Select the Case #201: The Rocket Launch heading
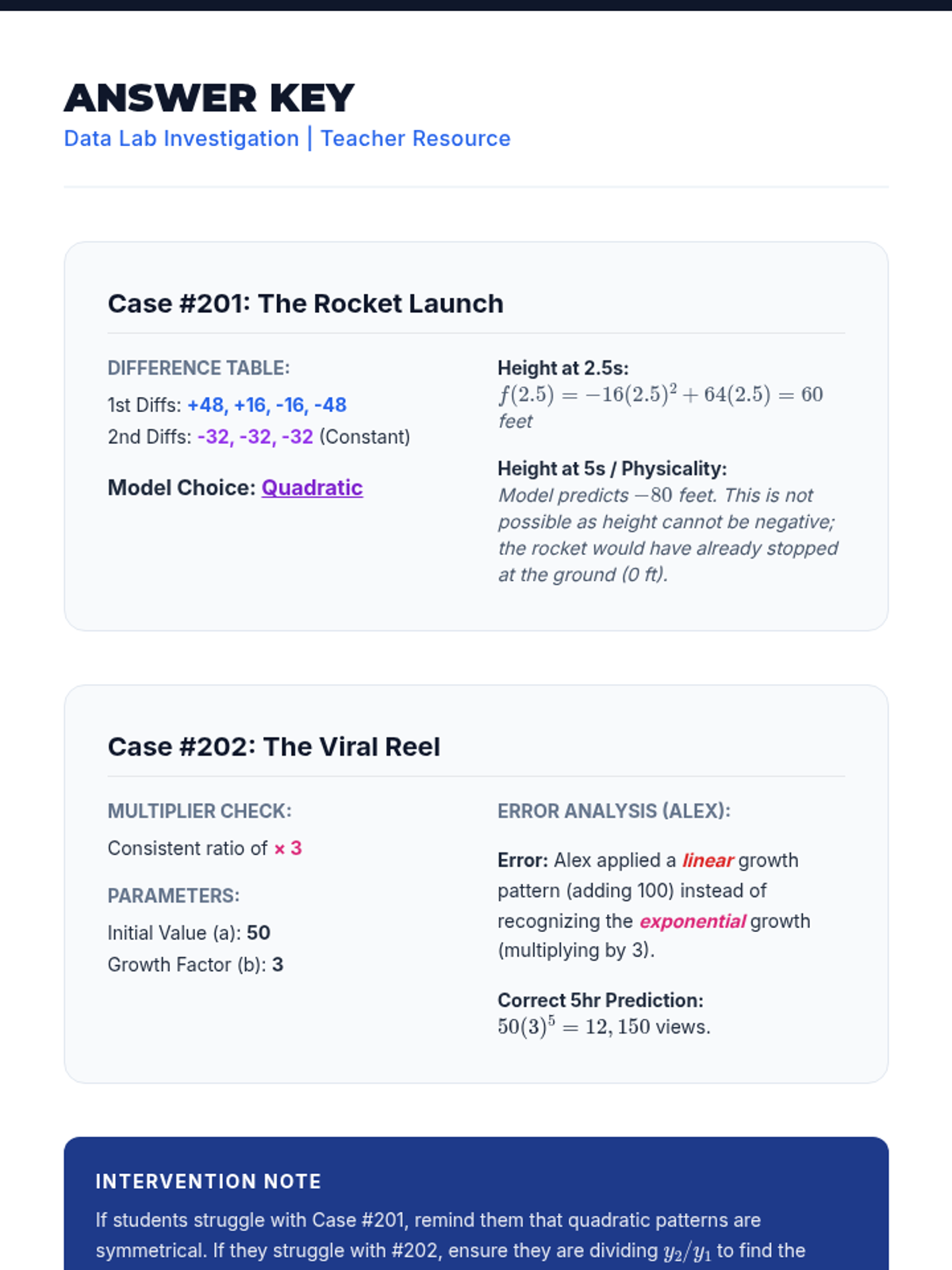The image size is (952, 1270). (305, 303)
